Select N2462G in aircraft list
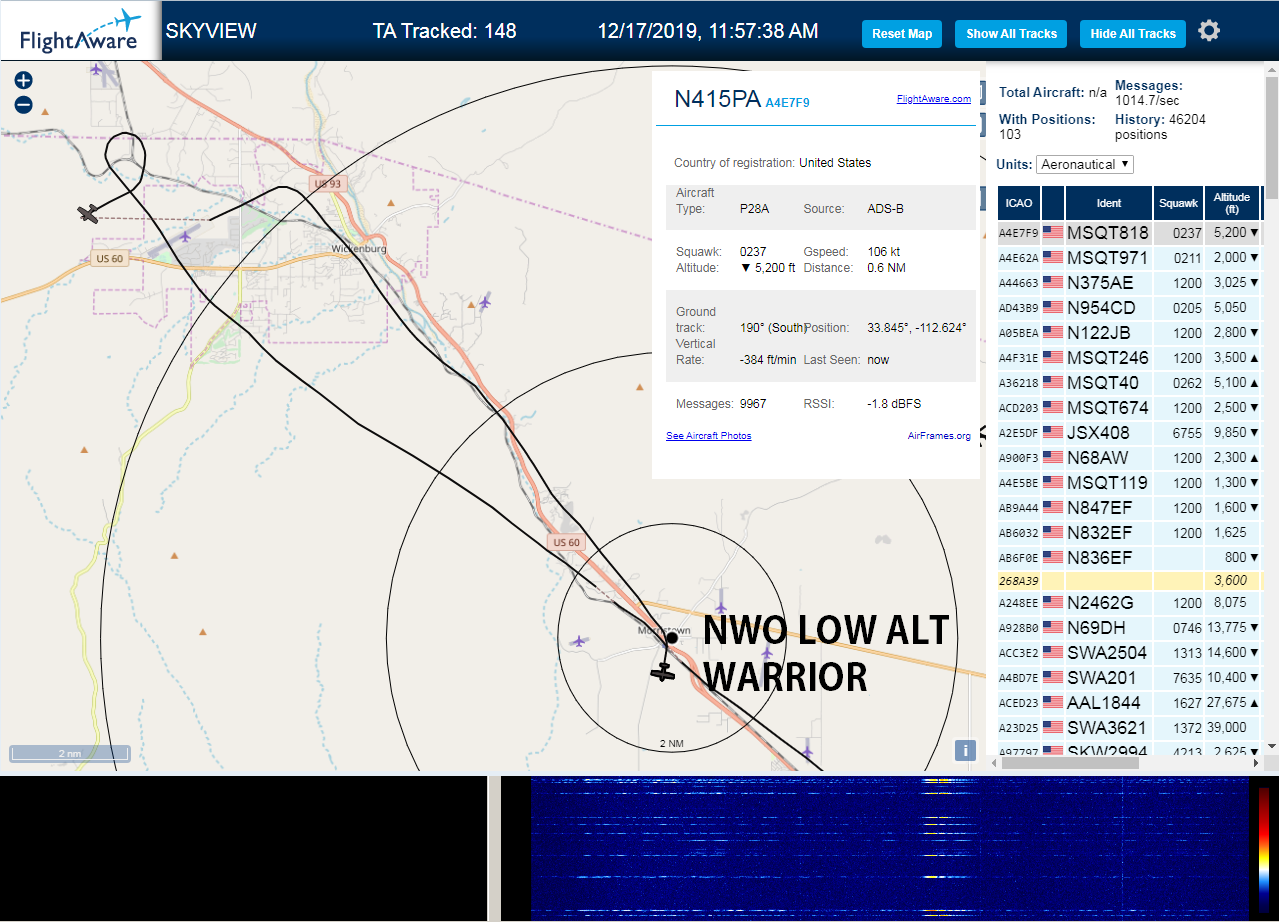The width and height of the screenshot is (1279, 923). click(x=1129, y=603)
